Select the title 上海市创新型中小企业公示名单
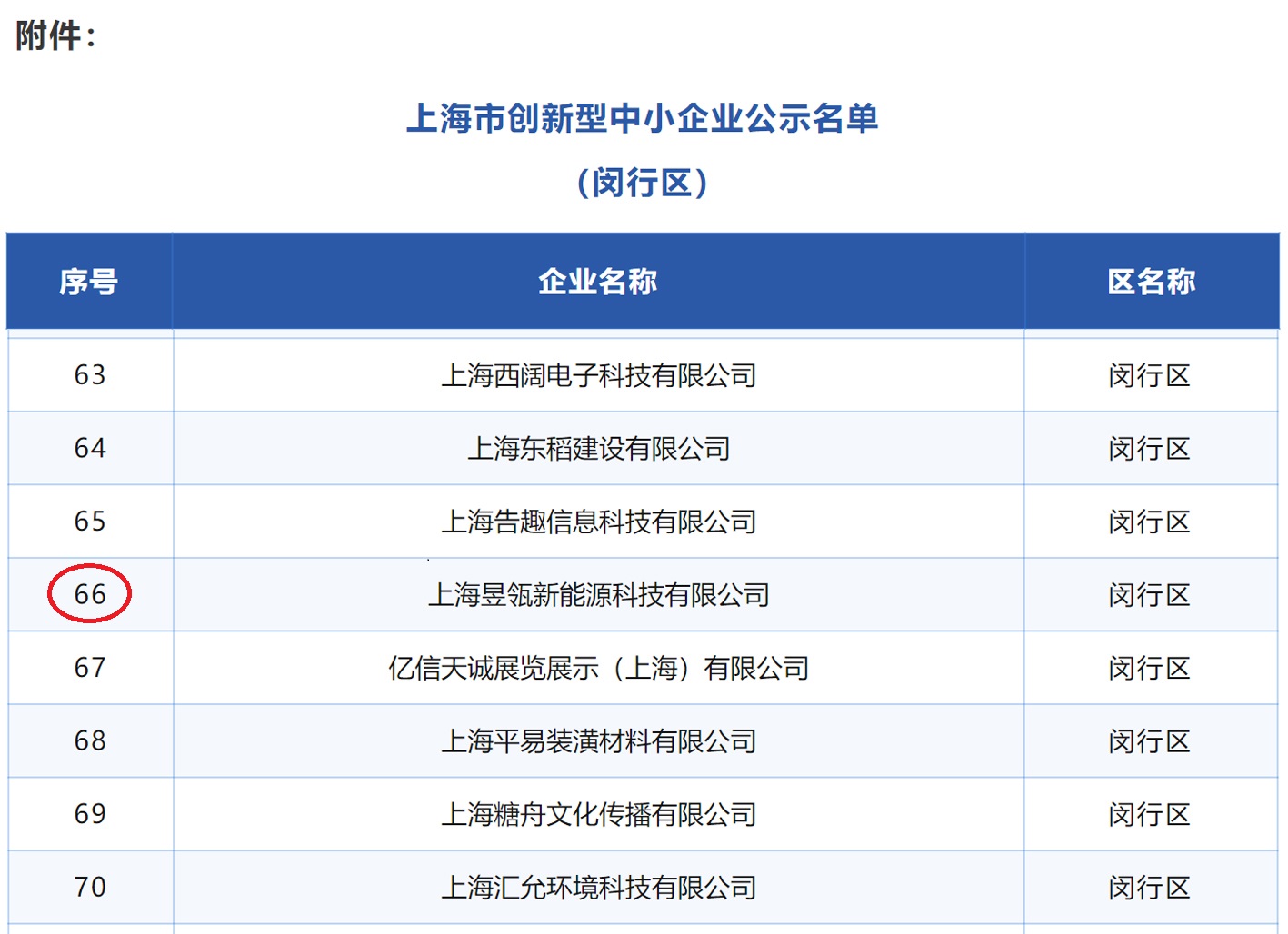 pos(644,118)
